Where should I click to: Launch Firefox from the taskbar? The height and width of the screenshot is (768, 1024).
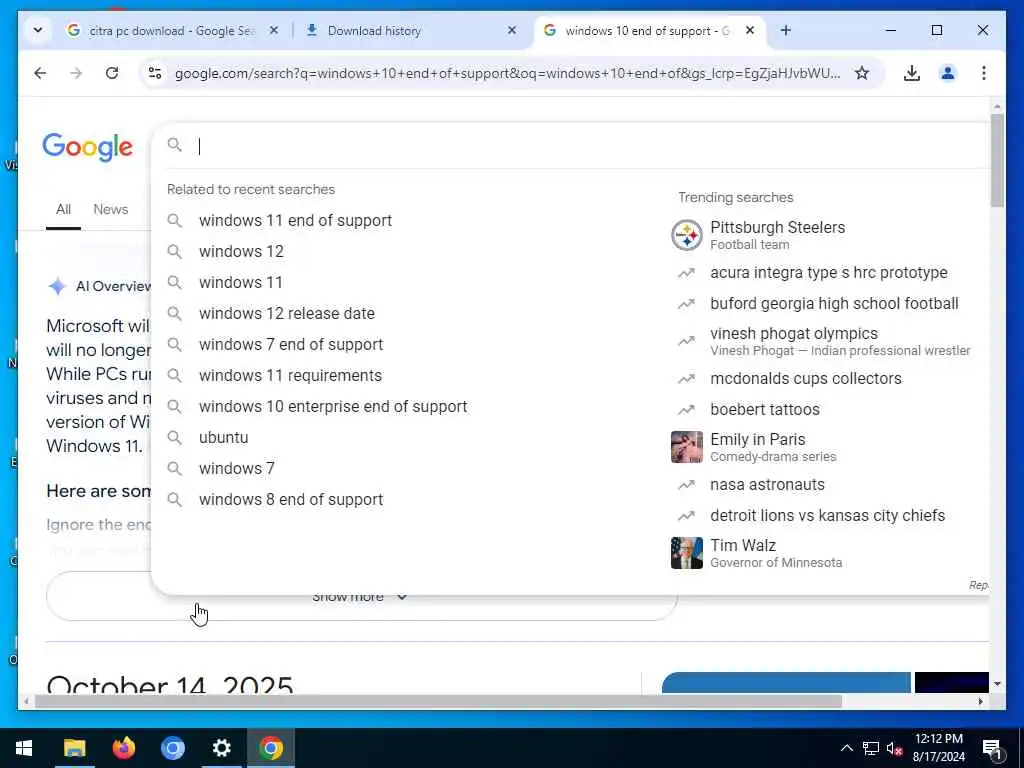click(x=123, y=748)
